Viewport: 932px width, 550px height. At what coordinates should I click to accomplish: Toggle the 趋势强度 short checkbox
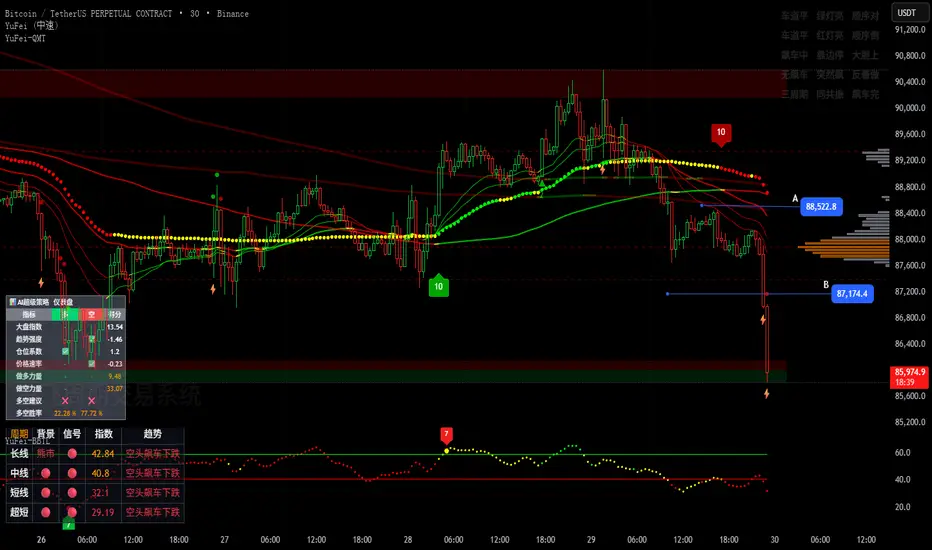tap(92, 339)
